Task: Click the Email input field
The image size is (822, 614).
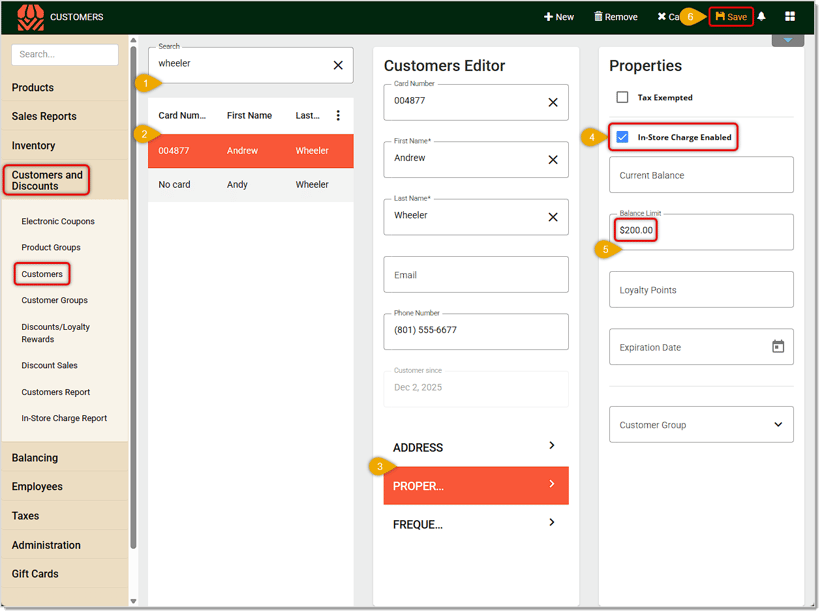Action: (477, 275)
